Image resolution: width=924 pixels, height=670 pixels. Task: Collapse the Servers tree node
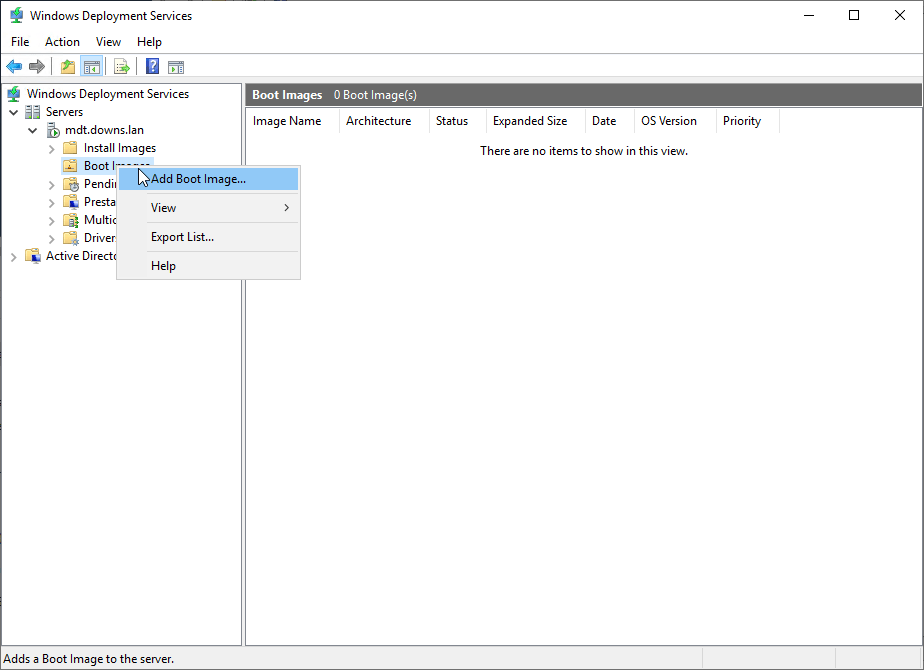tap(14, 112)
